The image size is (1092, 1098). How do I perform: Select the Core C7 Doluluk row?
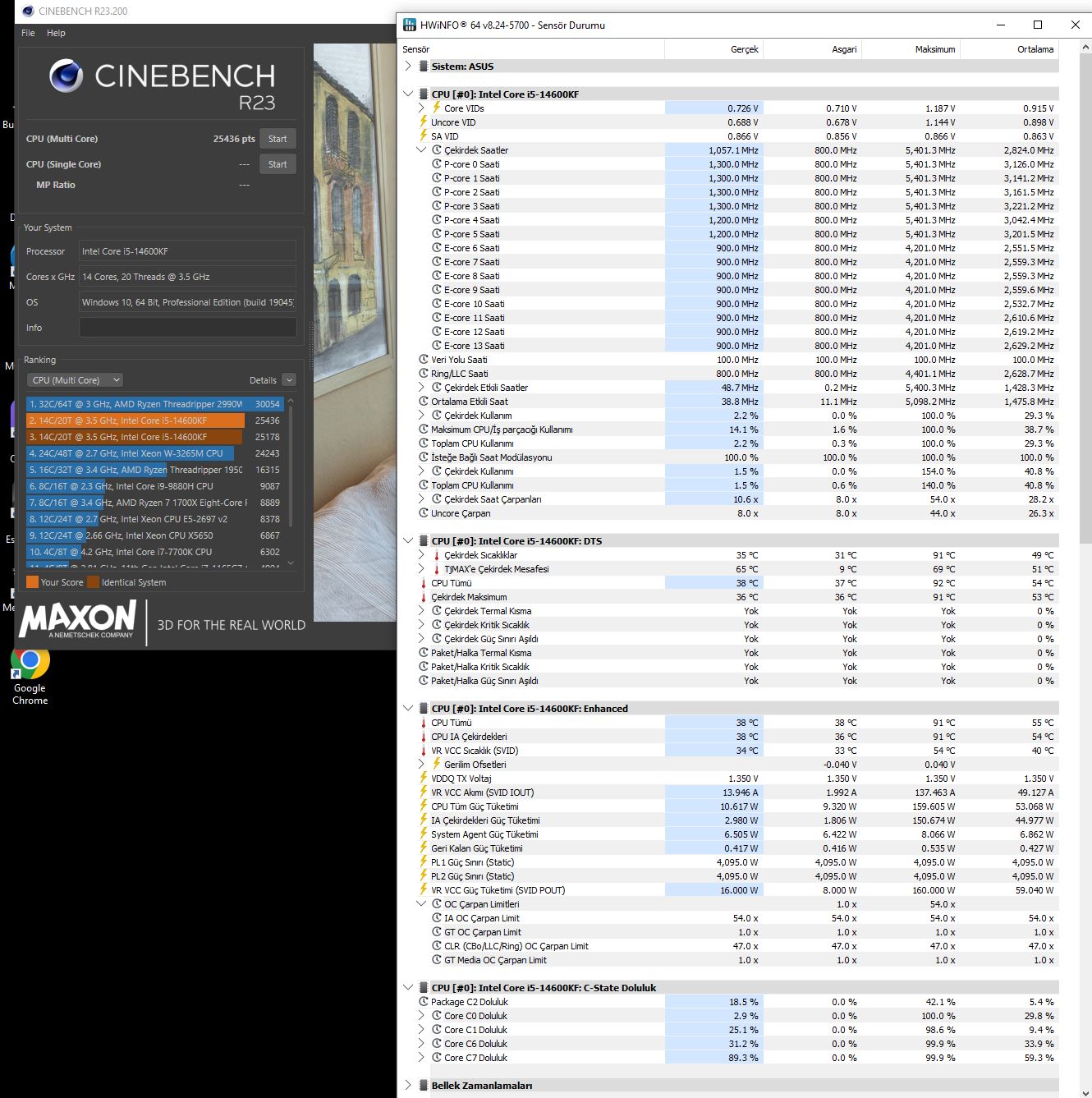click(729, 1057)
